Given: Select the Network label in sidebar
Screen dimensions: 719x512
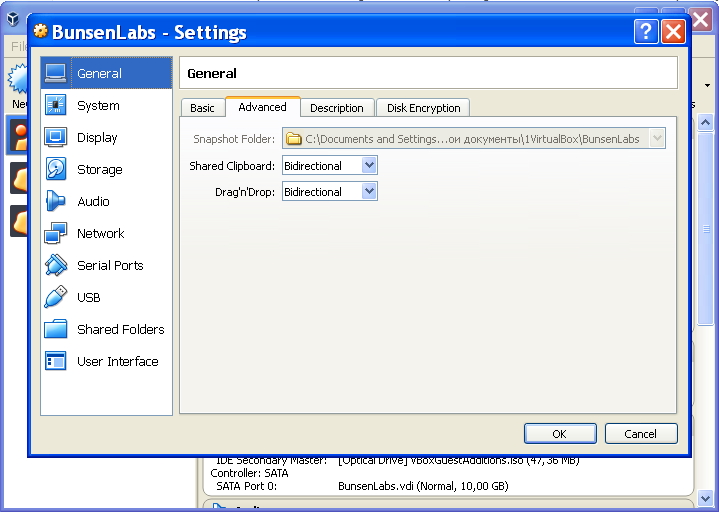Looking at the screenshot, I should click(100, 233).
